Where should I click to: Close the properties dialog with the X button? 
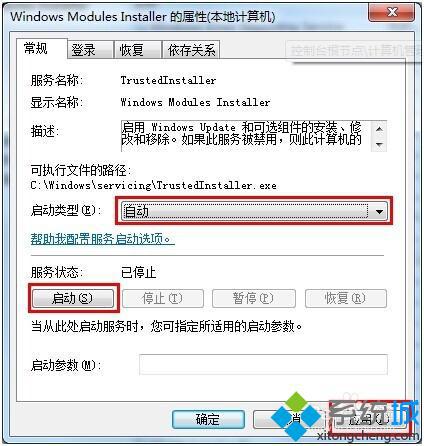[392, 13]
